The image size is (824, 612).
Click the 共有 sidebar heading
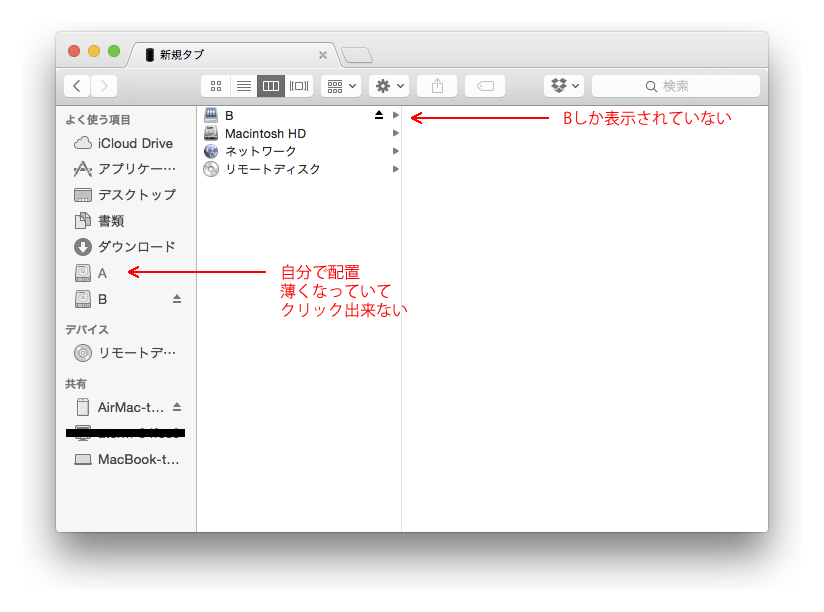[76, 384]
